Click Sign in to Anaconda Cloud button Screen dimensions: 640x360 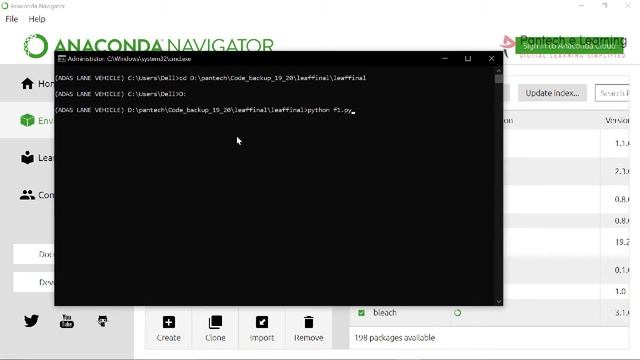coord(569,46)
